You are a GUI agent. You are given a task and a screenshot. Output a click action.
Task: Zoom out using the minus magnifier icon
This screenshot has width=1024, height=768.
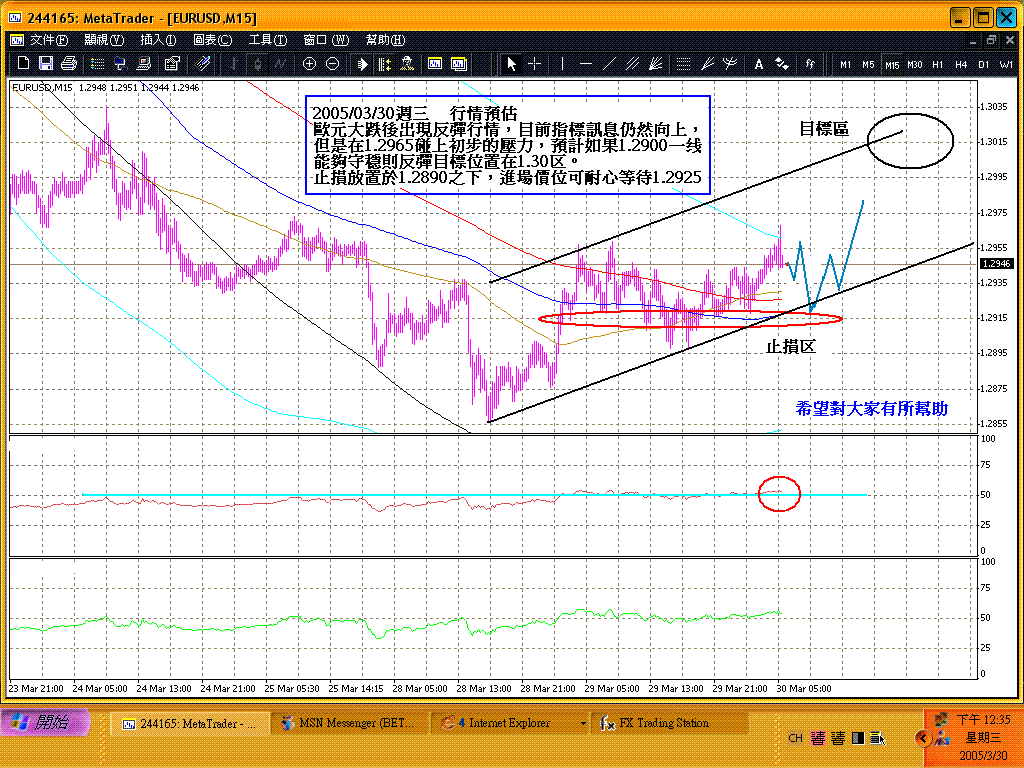click(x=332, y=63)
